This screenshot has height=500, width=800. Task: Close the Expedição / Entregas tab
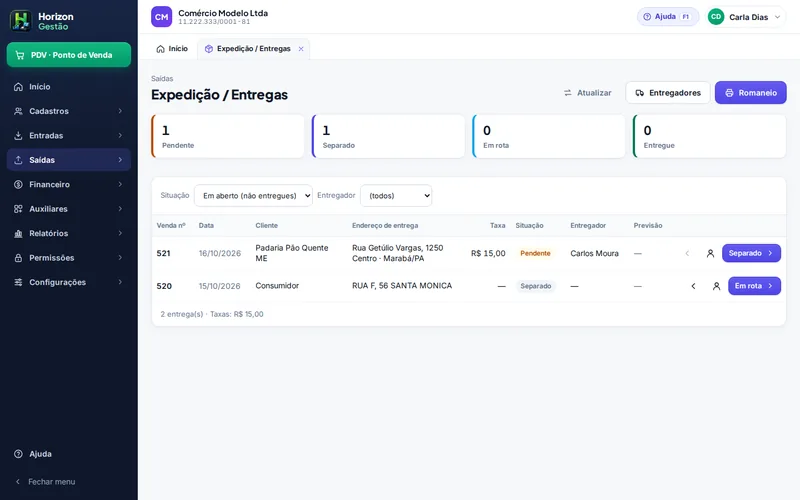301,49
